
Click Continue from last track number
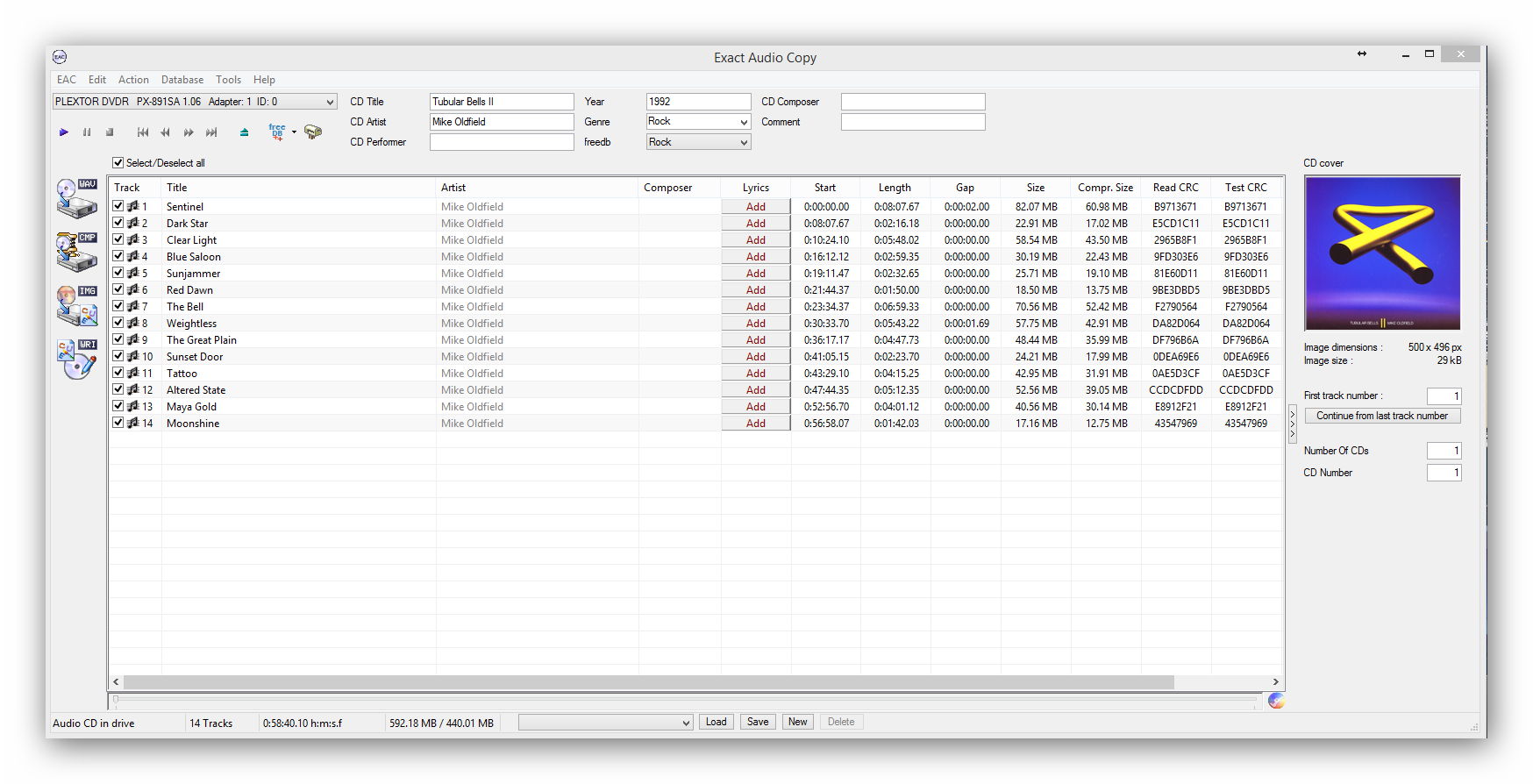point(1381,416)
